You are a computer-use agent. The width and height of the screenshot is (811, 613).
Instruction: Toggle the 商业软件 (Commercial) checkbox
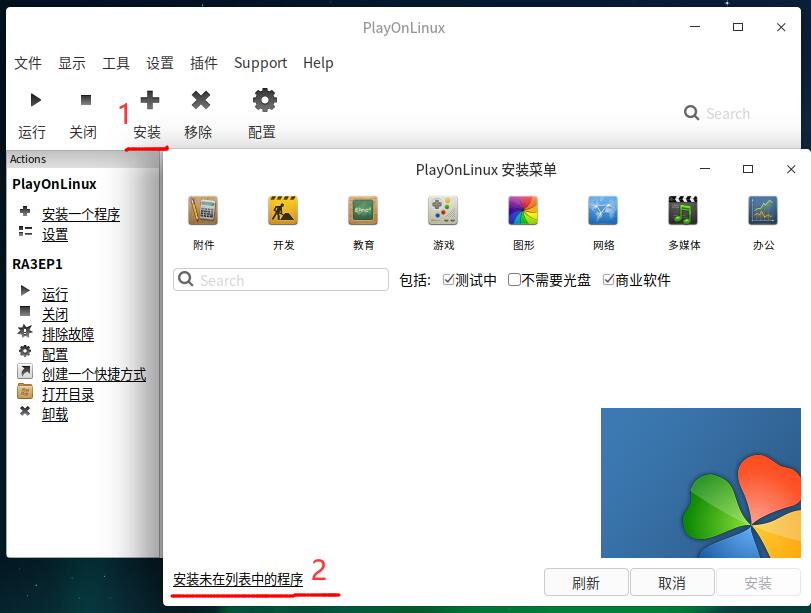click(609, 280)
